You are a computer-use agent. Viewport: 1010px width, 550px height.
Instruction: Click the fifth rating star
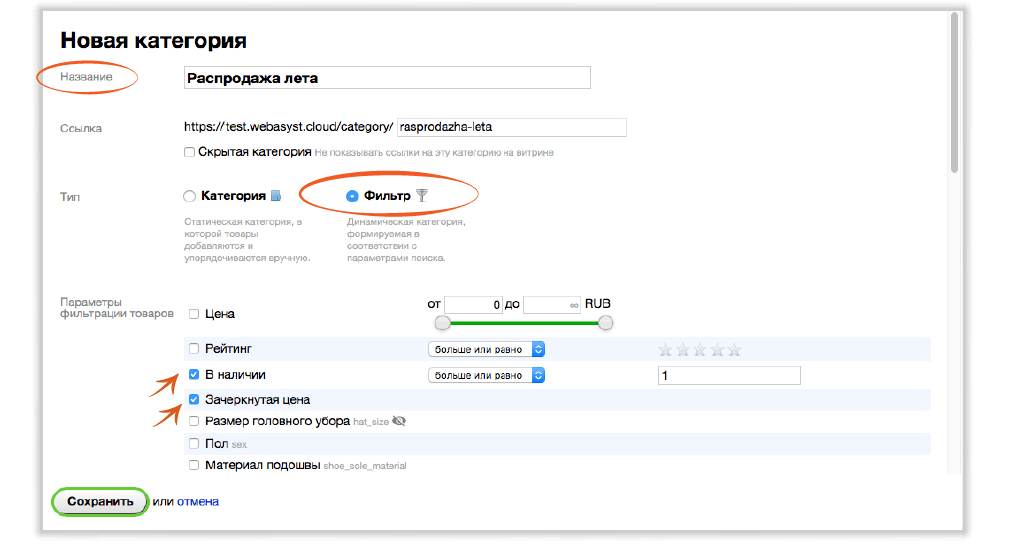(x=734, y=349)
